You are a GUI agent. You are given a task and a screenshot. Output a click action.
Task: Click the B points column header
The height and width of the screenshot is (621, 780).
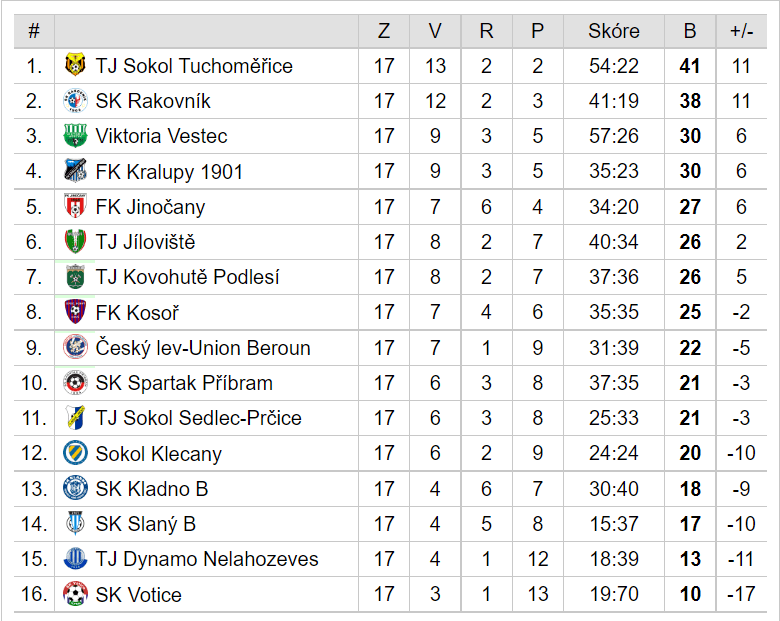(x=690, y=31)
